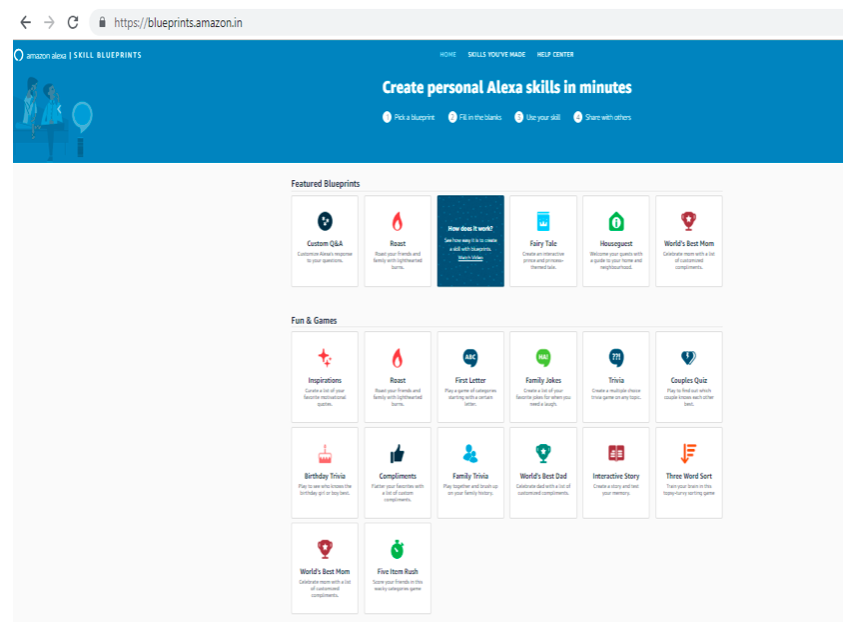Open the Houseguest green house icon
Screen dimensions: 855x636
(x=616, y=221)
